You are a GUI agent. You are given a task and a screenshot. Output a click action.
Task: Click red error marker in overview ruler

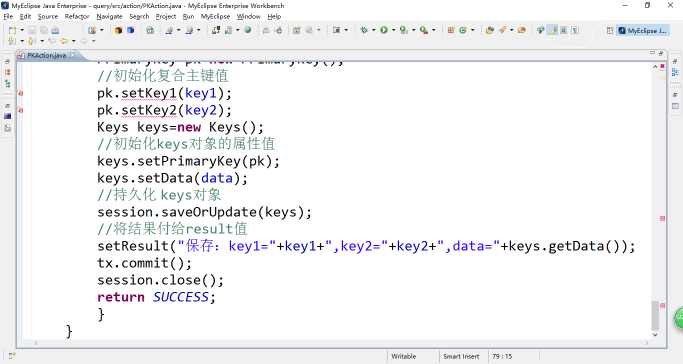click(662, 66)
